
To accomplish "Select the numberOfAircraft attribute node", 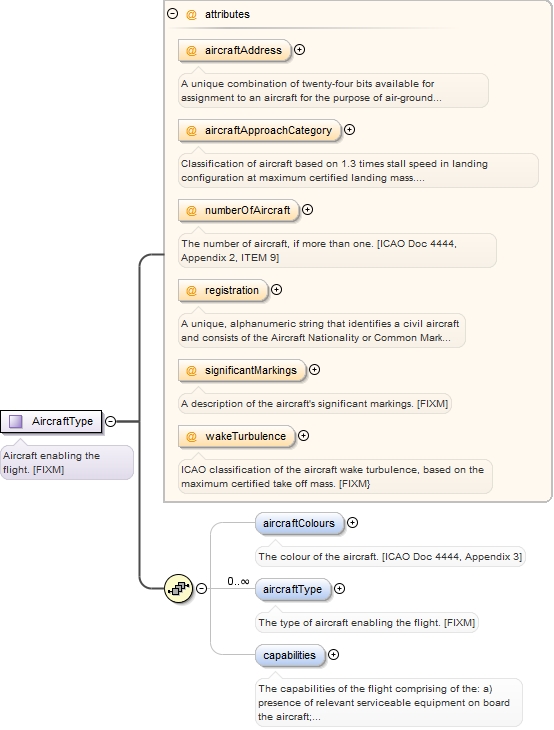I will coord(238,210).
